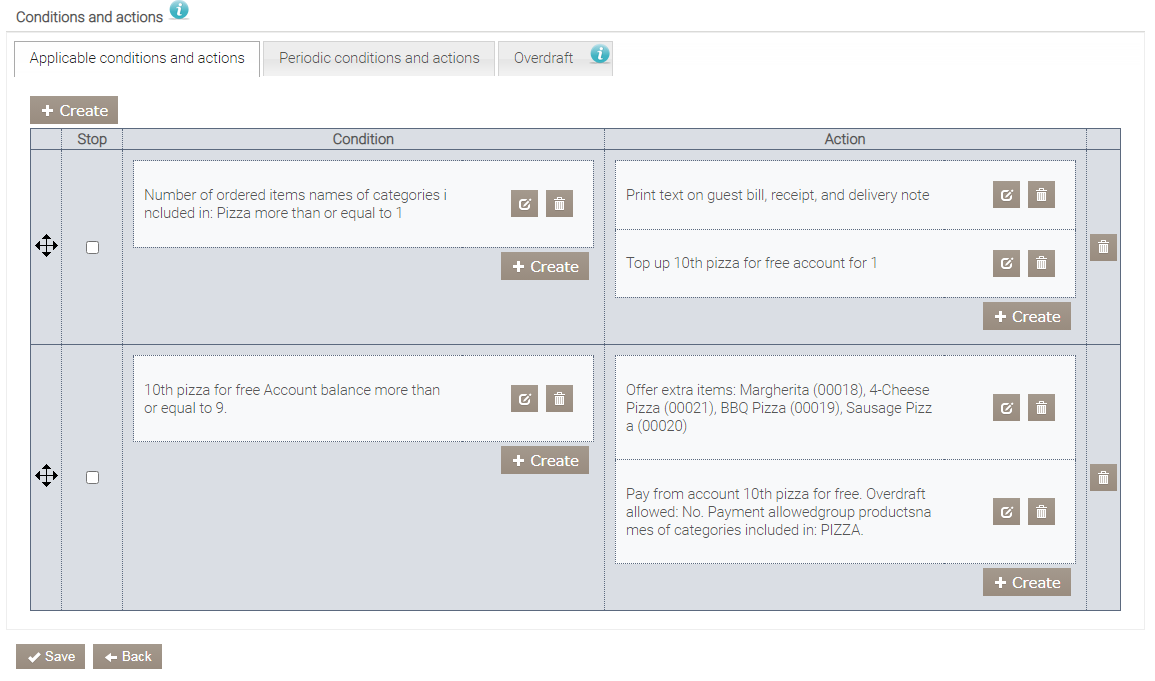Switch to Periodic conditions and actions tab

[379, 58]
